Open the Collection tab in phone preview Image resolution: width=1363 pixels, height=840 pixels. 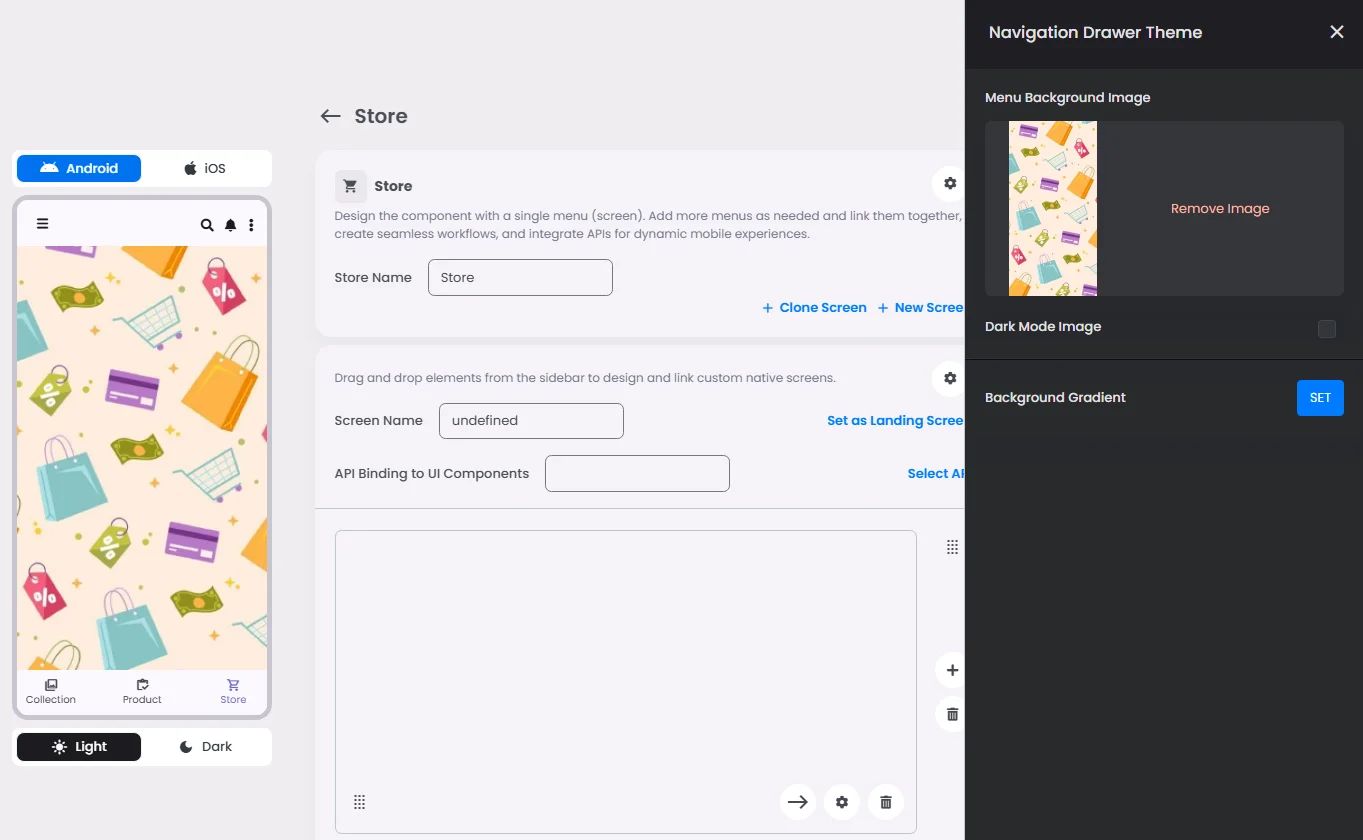(51, 692)
